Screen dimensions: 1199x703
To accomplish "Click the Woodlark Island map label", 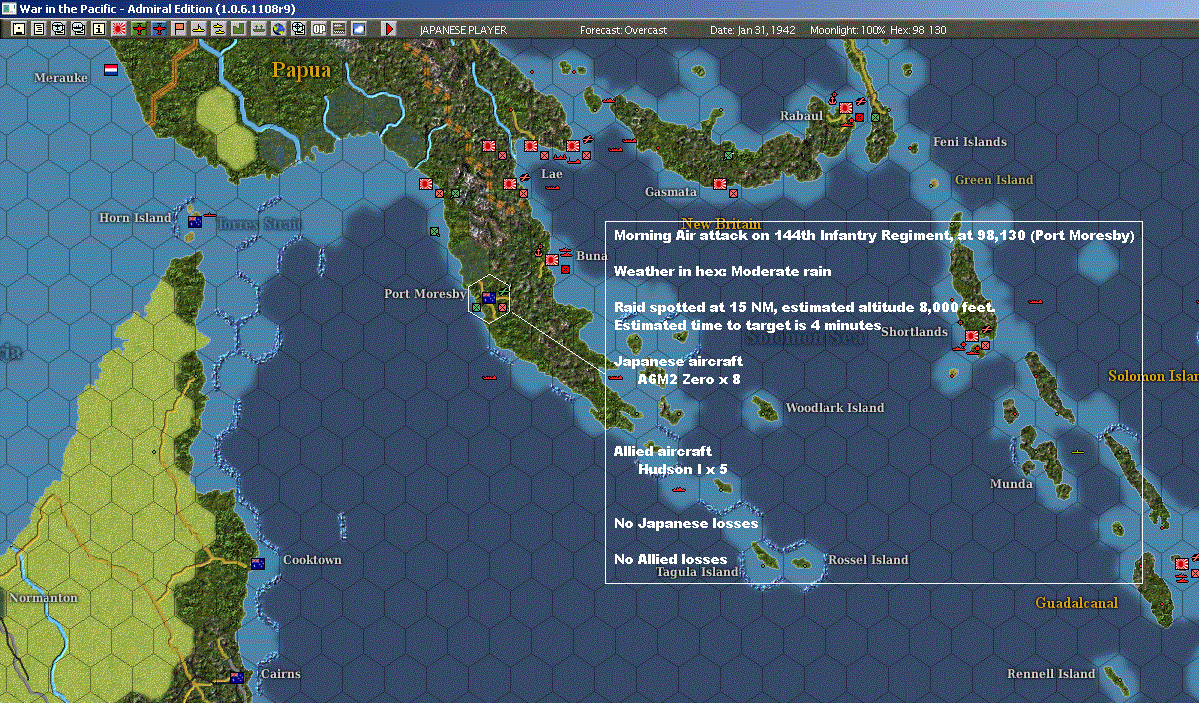I will point(835,408).
